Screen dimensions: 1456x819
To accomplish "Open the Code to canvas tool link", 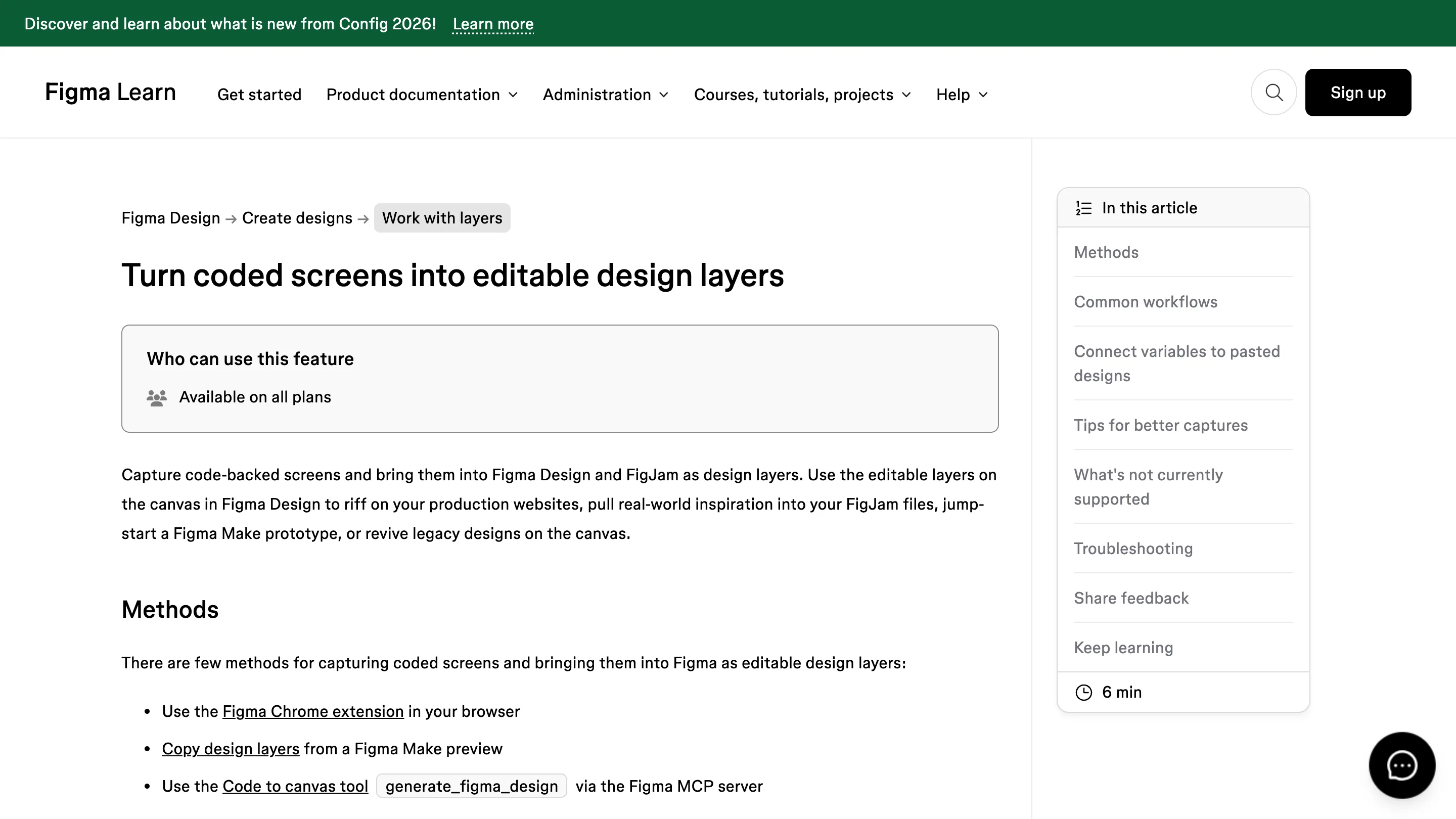I will point(295,786).
